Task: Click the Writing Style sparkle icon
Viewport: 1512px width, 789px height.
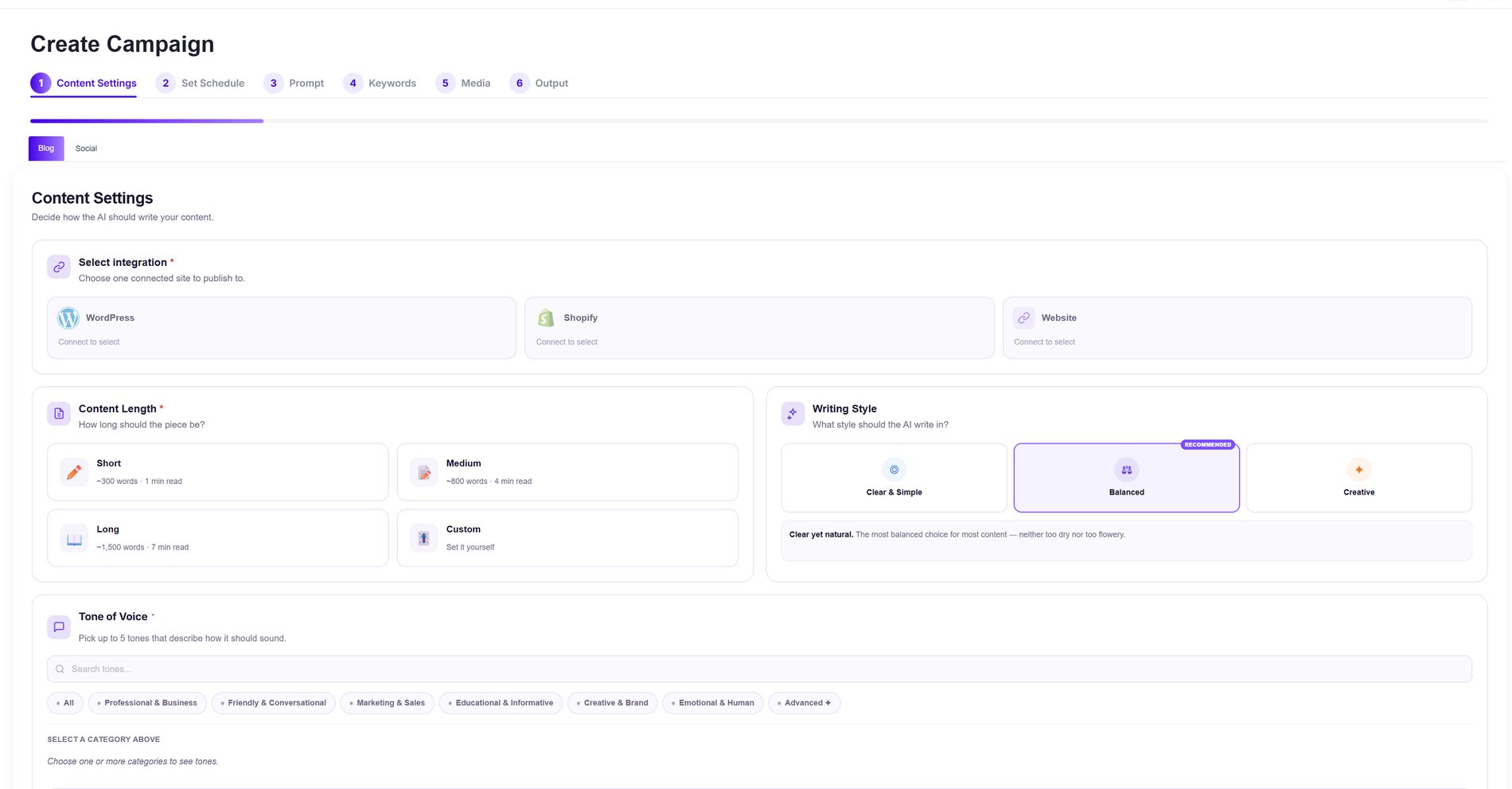Action: (793, 414)
